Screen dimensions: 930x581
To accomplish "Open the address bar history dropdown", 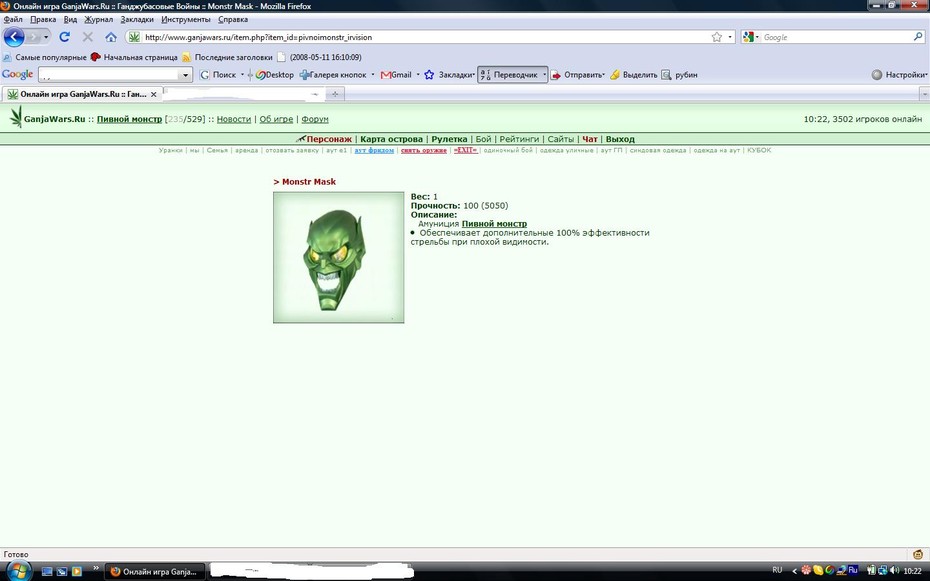I will click(730, 37).
